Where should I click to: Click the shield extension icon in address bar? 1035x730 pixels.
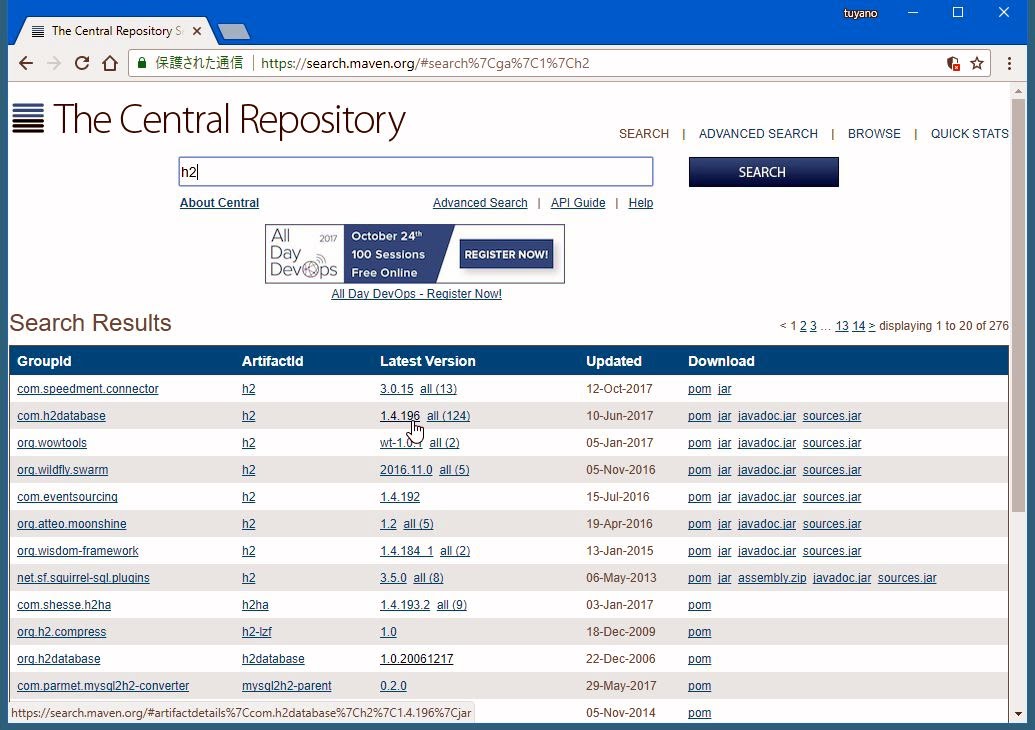pos(953,63)
